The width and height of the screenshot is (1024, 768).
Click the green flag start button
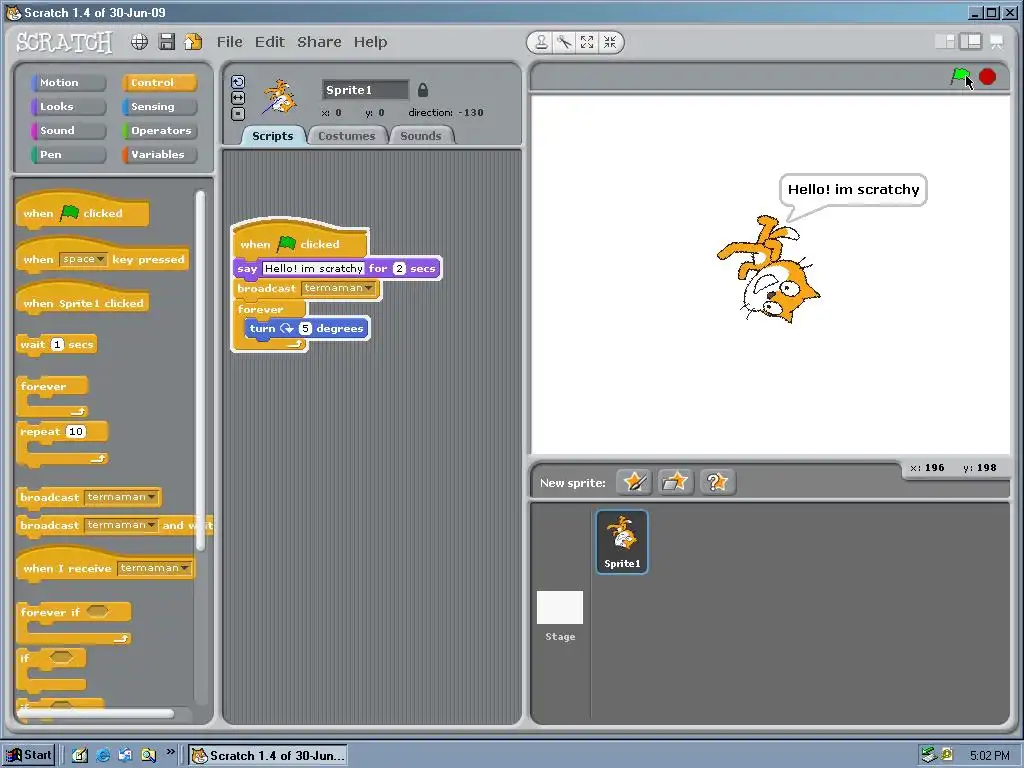(960, 76)
